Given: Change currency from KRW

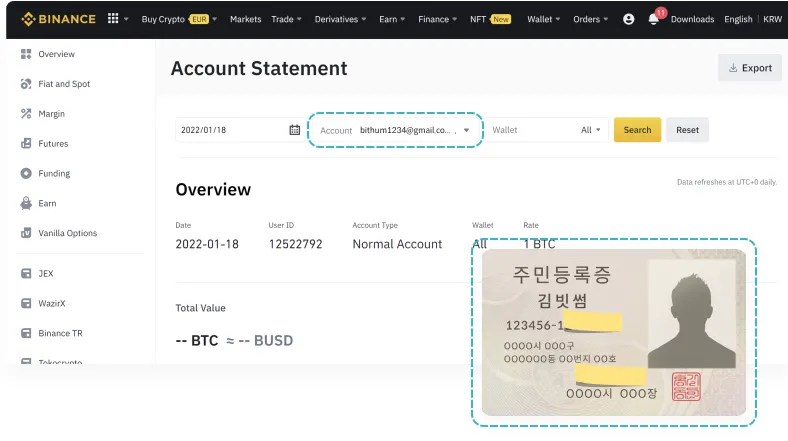Looking at the screenshot, I should point(772,19).
